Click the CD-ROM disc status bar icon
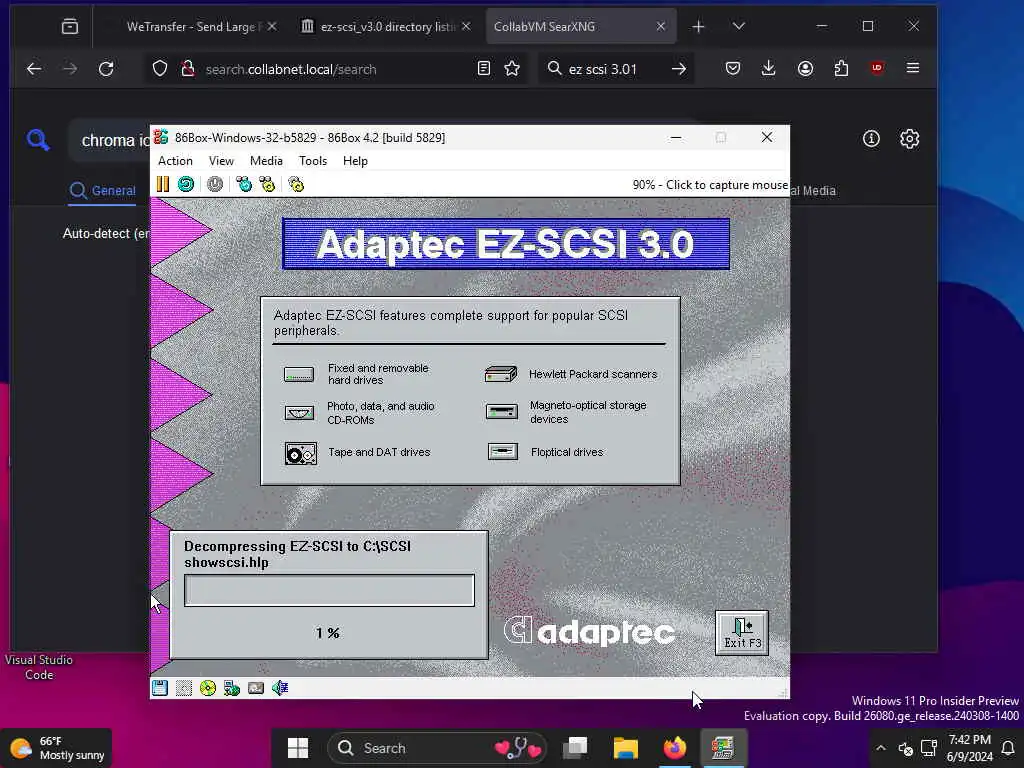The width and height of the screenshot is (1024, 768). (x=208, y=688)
